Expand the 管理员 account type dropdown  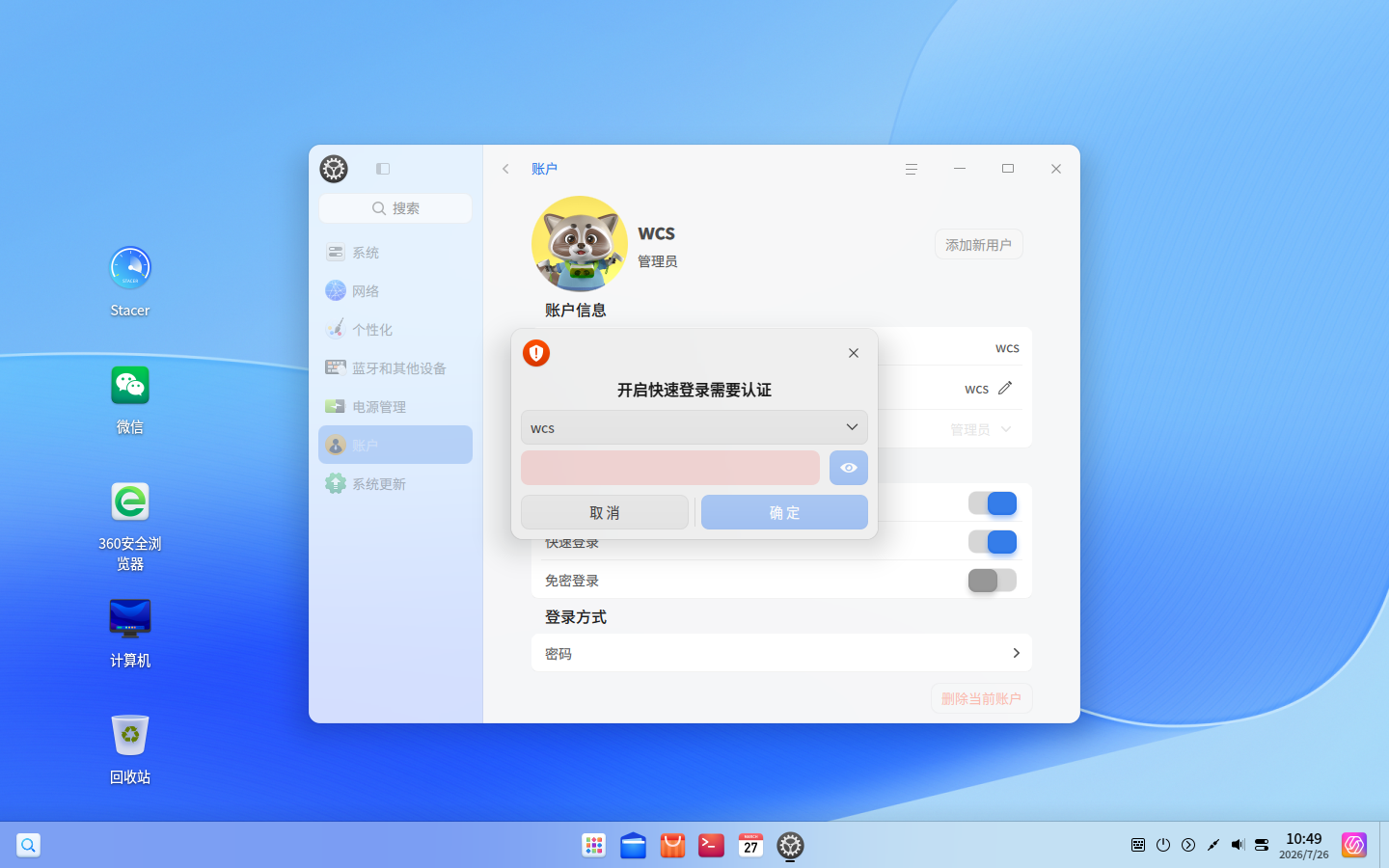tap(981, 429)
